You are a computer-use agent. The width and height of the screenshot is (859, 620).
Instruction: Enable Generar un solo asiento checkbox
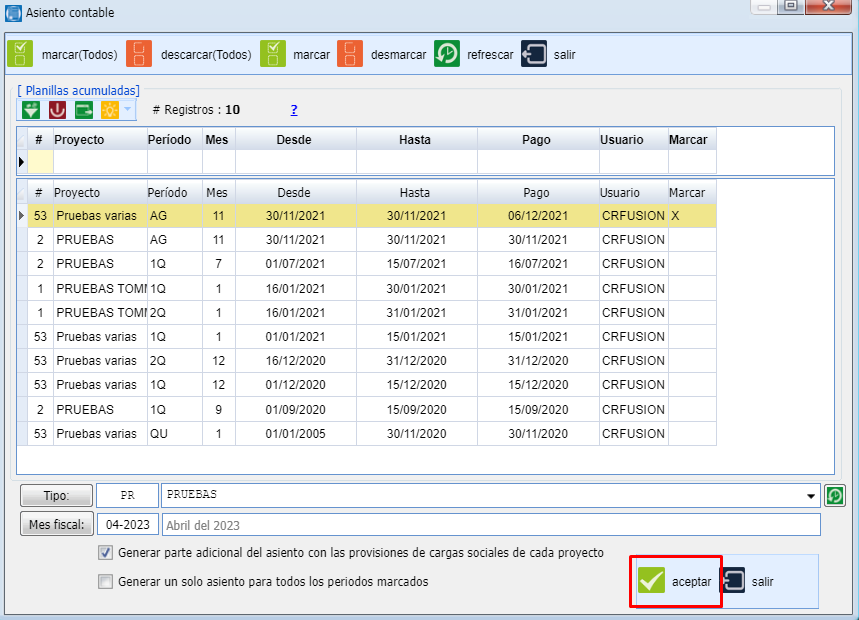coord(105,581)
